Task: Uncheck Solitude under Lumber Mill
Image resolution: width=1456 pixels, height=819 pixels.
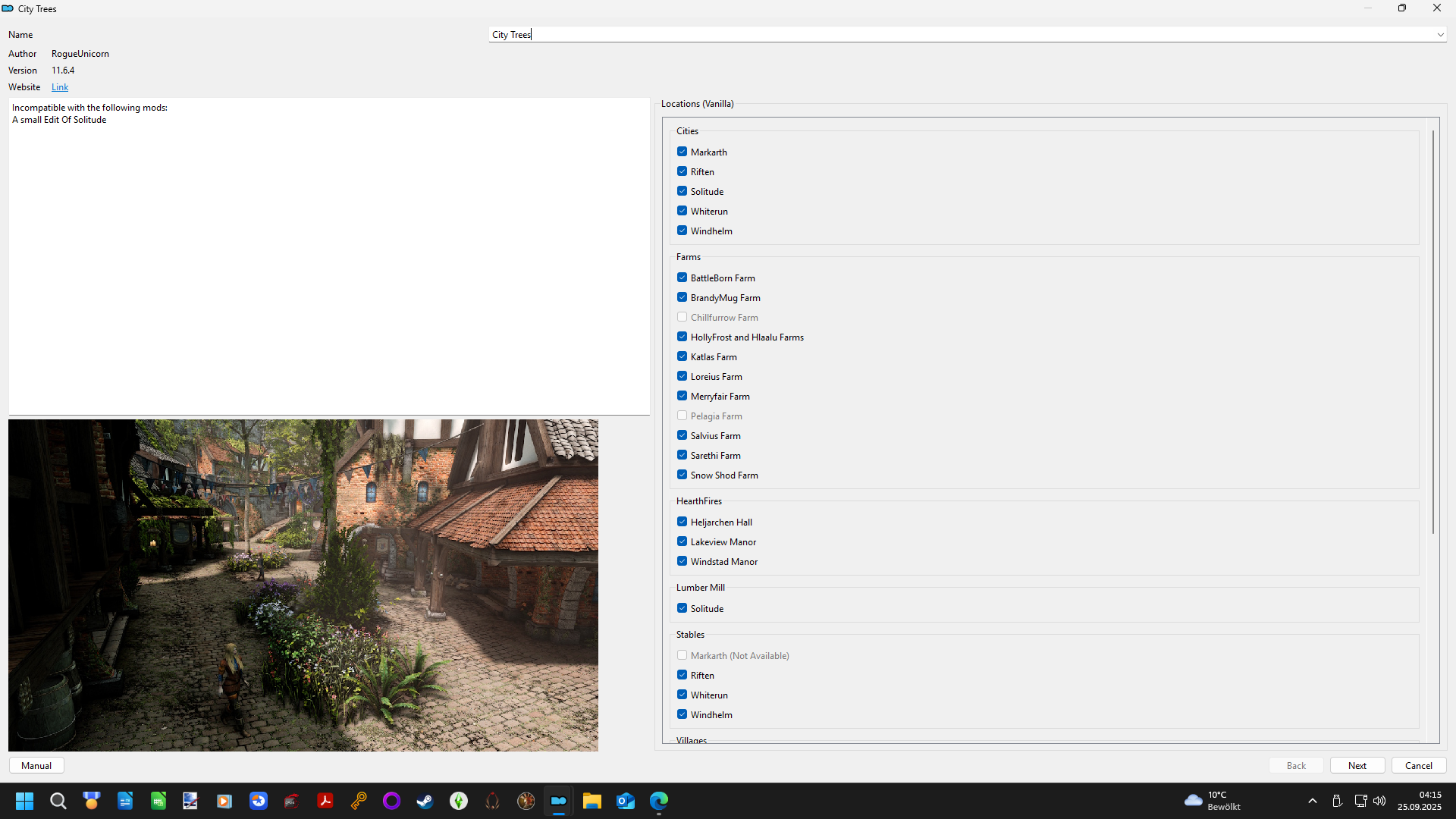Action: click(x=682, y=608)
